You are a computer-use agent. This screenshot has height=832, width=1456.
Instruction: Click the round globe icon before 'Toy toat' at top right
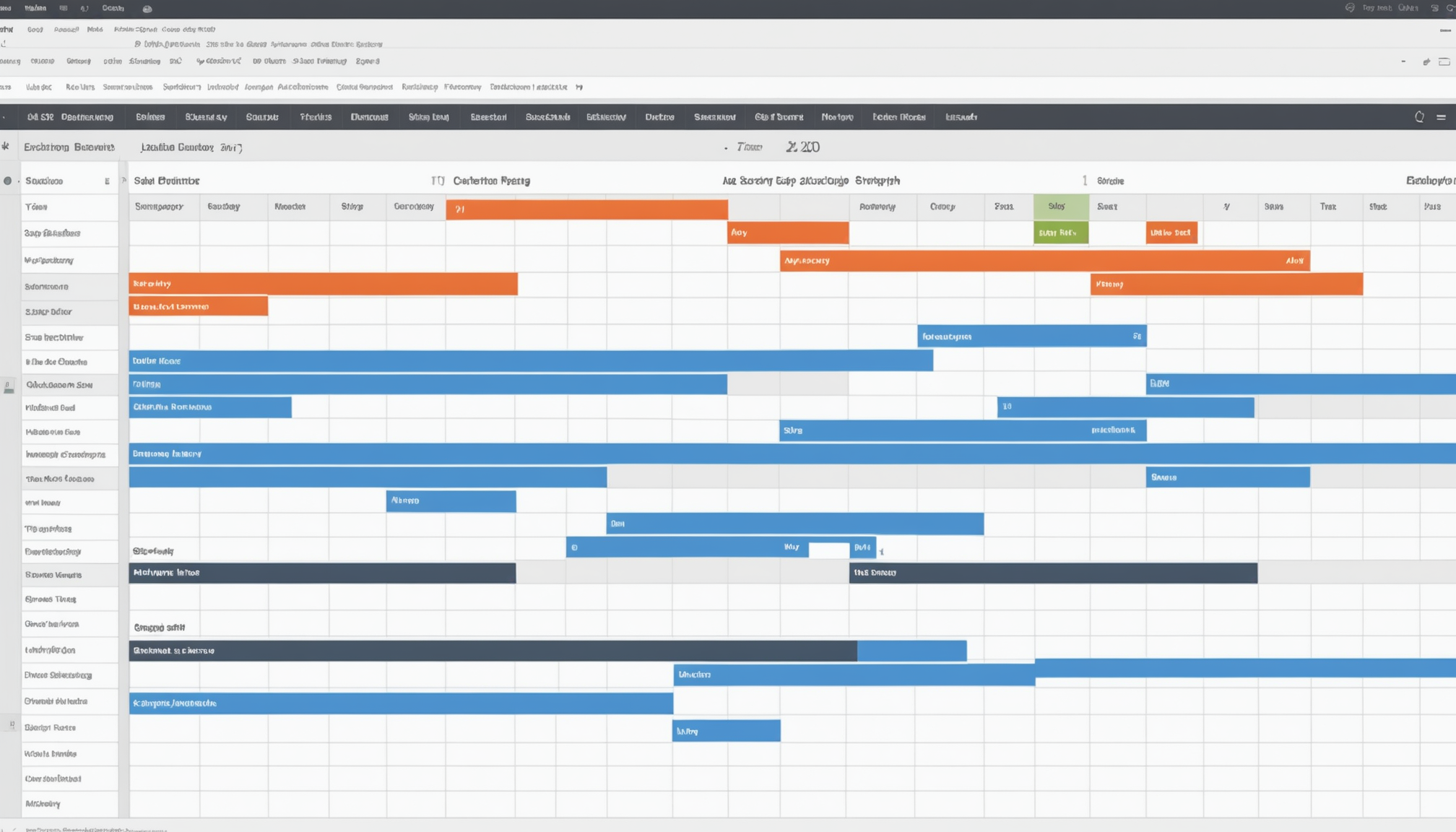(1350, 8)
